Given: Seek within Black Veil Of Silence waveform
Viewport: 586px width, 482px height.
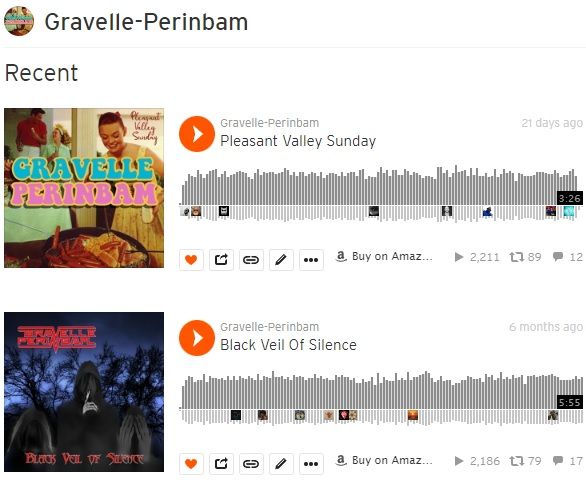Looking at the screenshot, I should (382, 398).
